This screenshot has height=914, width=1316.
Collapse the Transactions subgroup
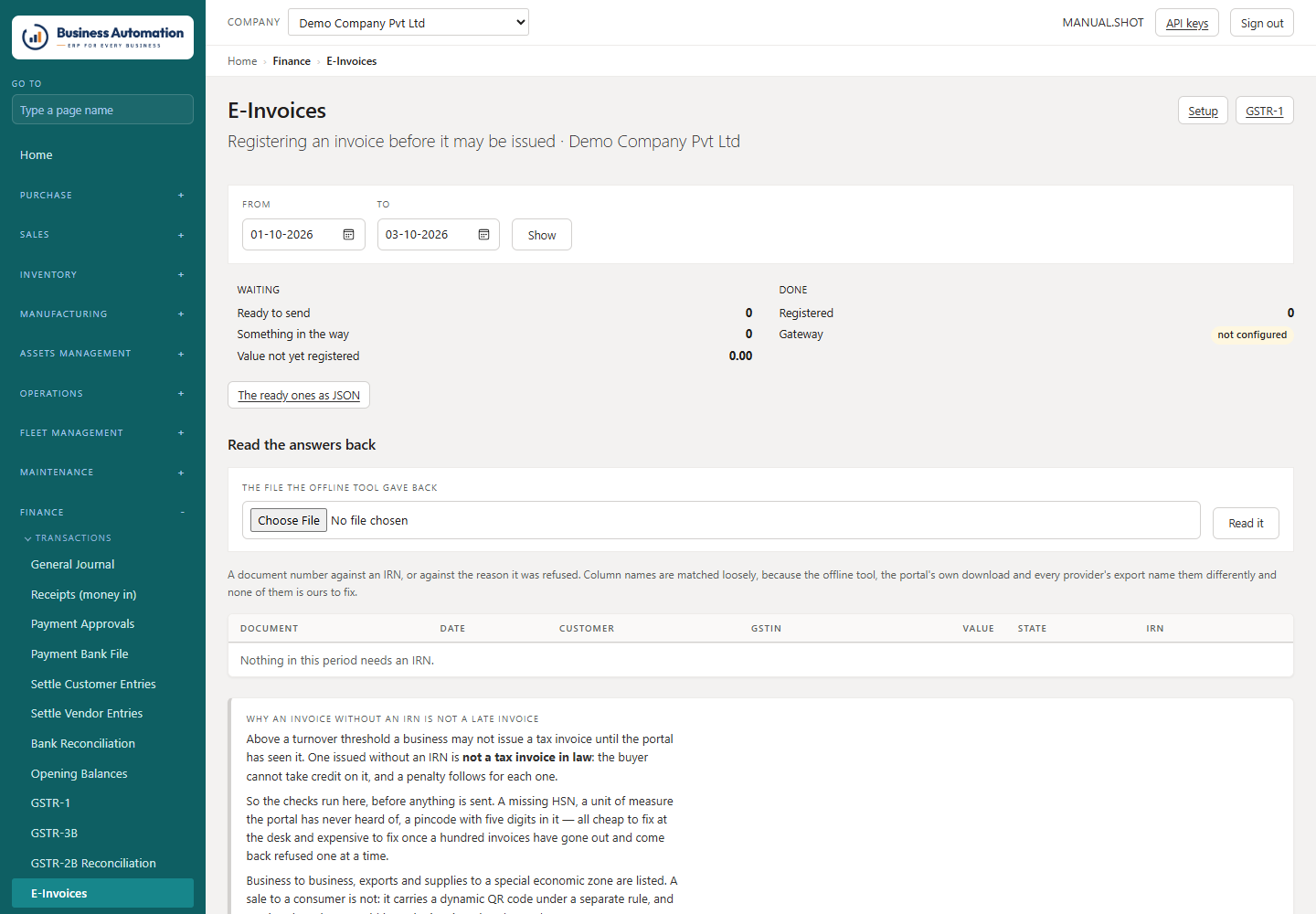click(68, 538)
